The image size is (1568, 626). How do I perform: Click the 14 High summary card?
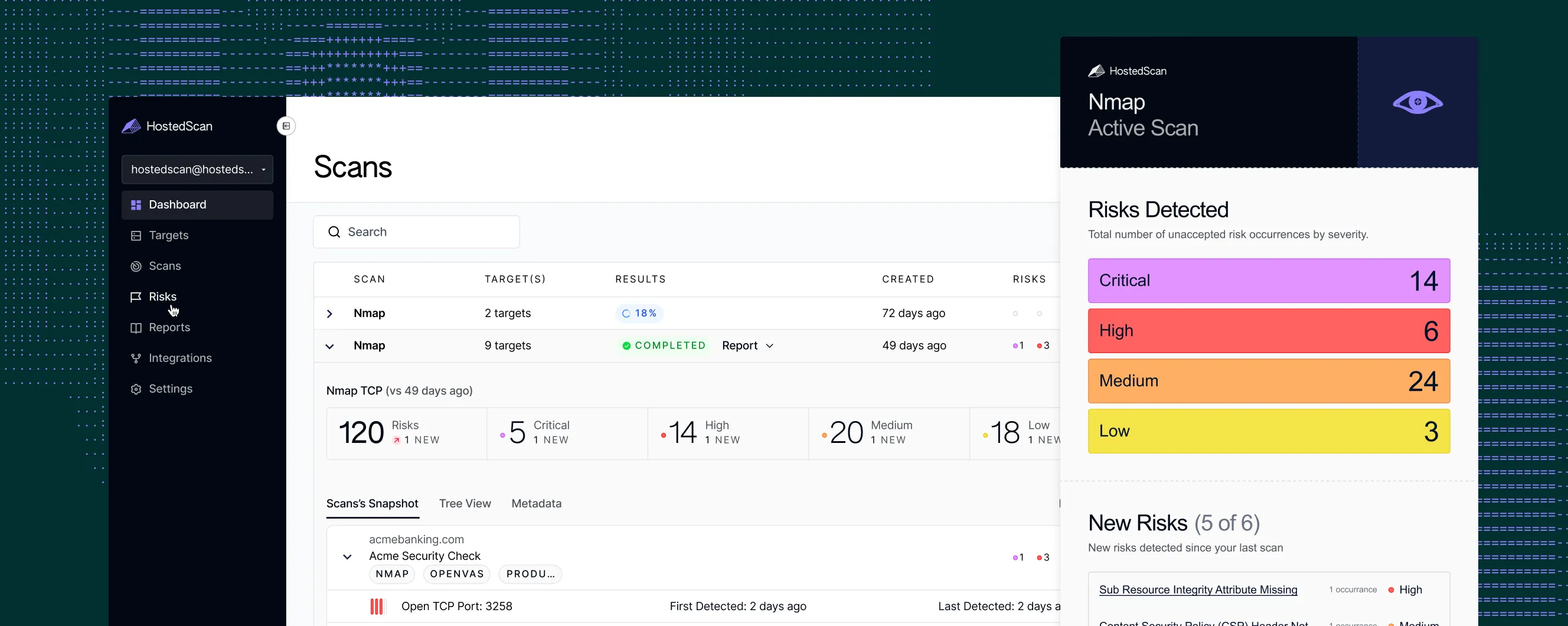[728, 433]
